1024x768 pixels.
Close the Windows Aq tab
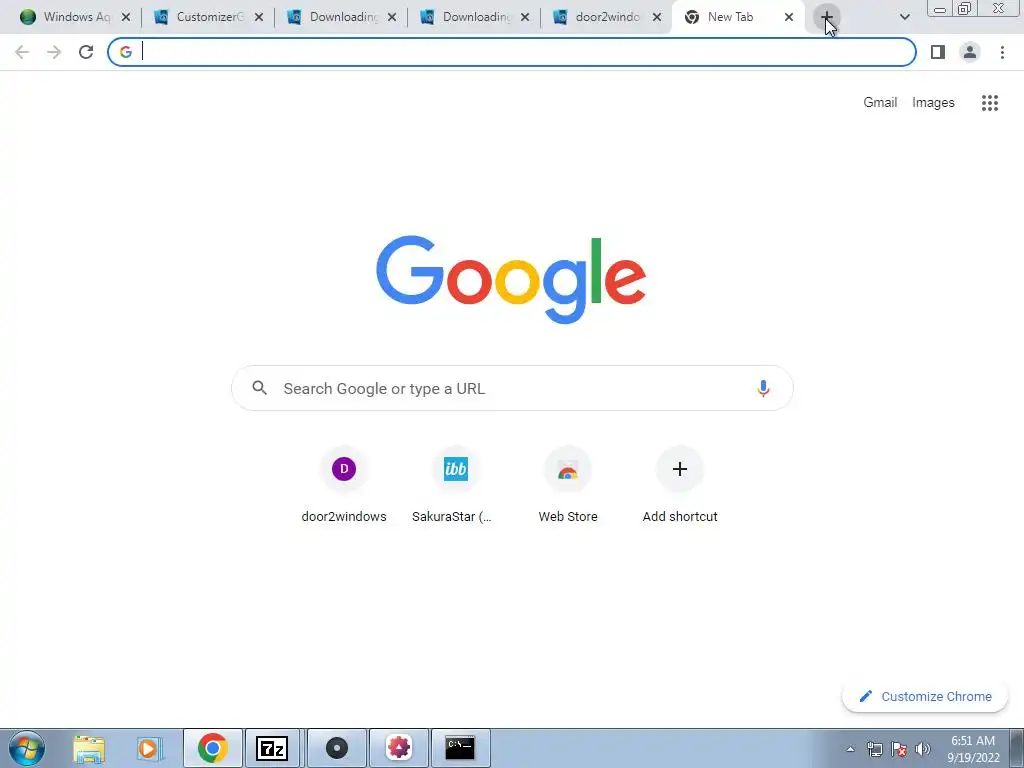pos(126,17)
